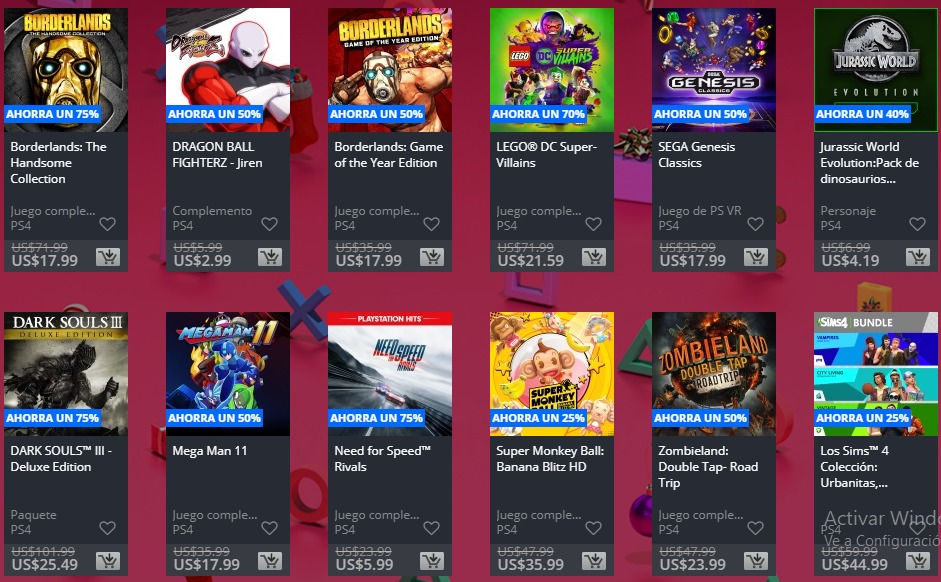This screenshot has height=582, width=941.
Task: Add SEGA Genesis Classics to cart
Action: coord(756,257)
